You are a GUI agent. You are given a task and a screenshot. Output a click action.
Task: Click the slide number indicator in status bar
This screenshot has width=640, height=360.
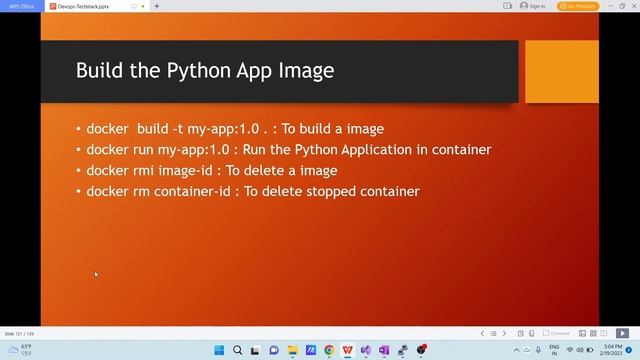pyautogui.click(x=19, y=334)
